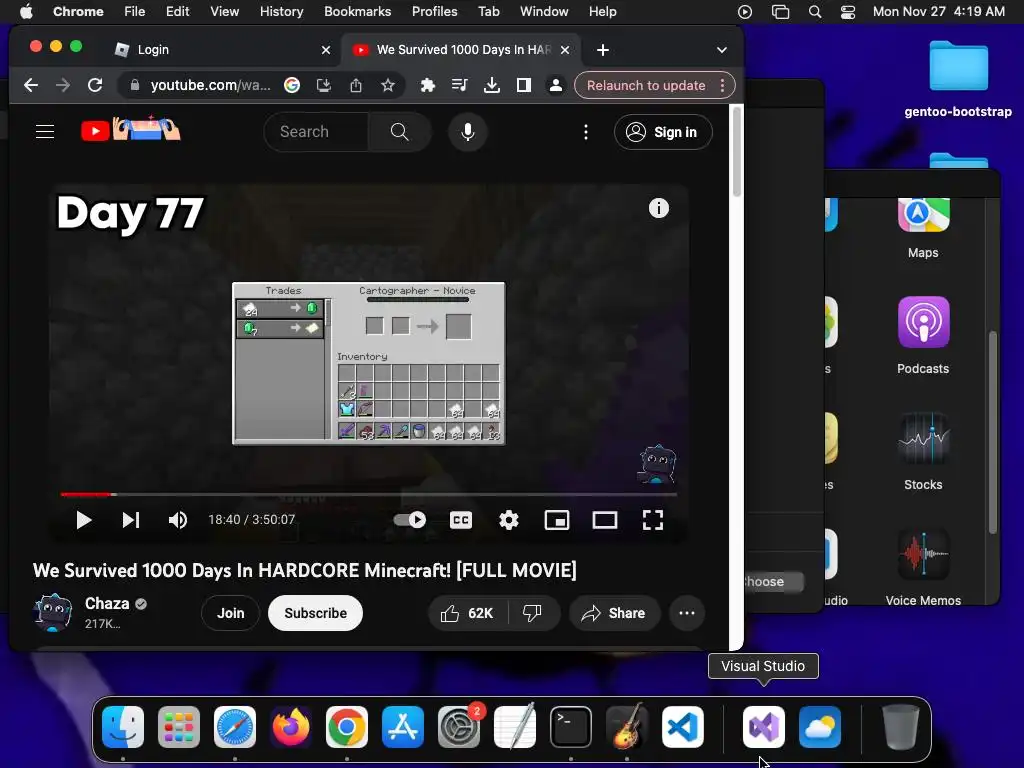Expand the tab search chevron
The height and width of the screenshot is (768, 1024).
[722, 50]
